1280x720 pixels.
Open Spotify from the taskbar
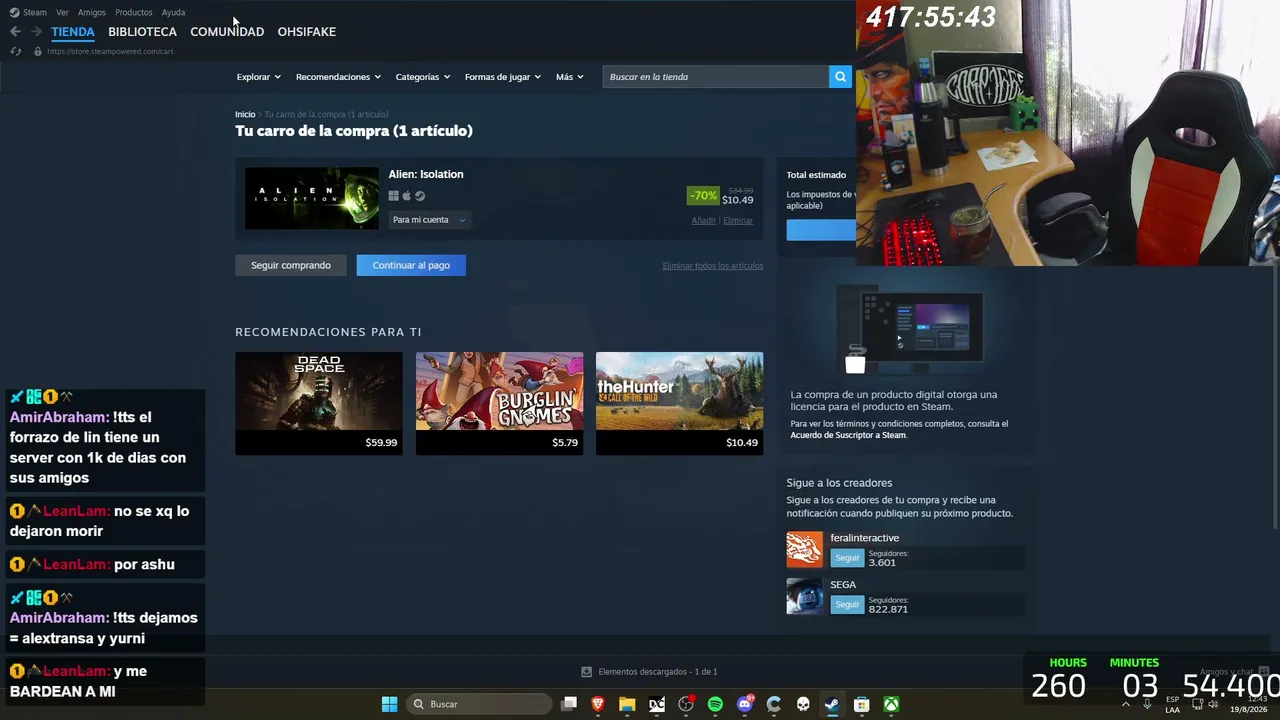click(715, 704)
